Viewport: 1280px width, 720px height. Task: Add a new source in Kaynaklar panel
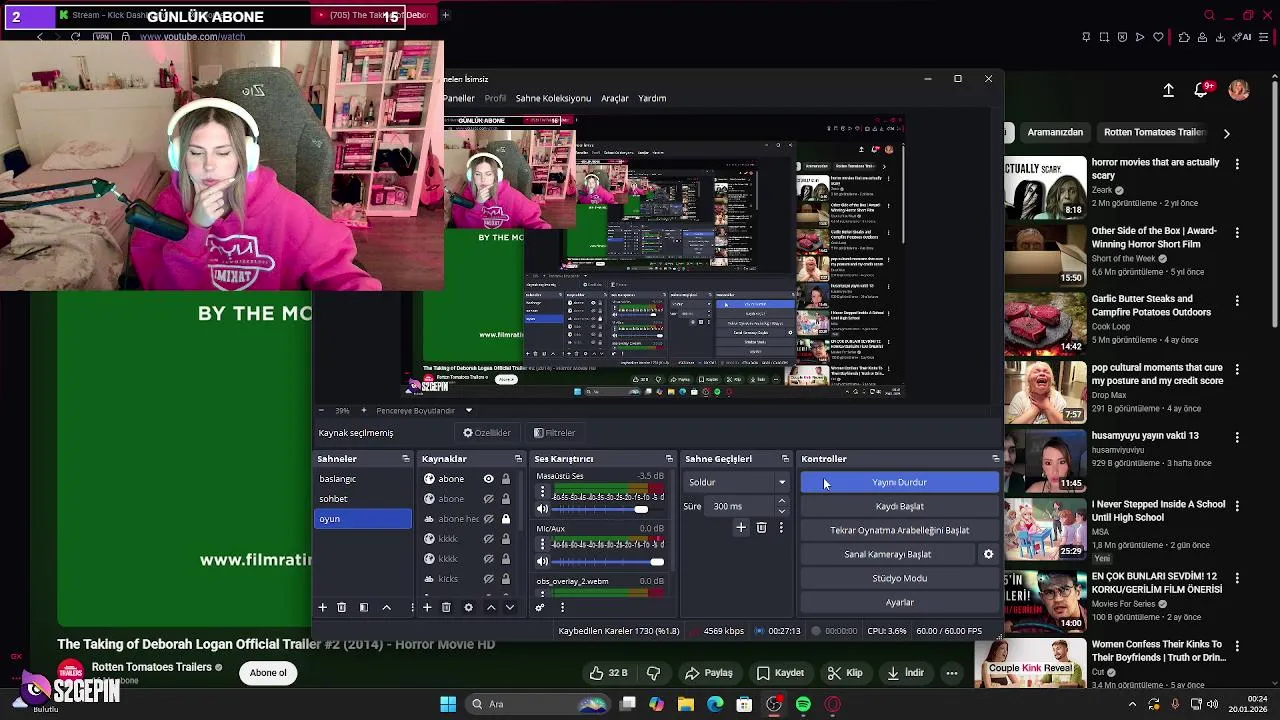[427, 607]
